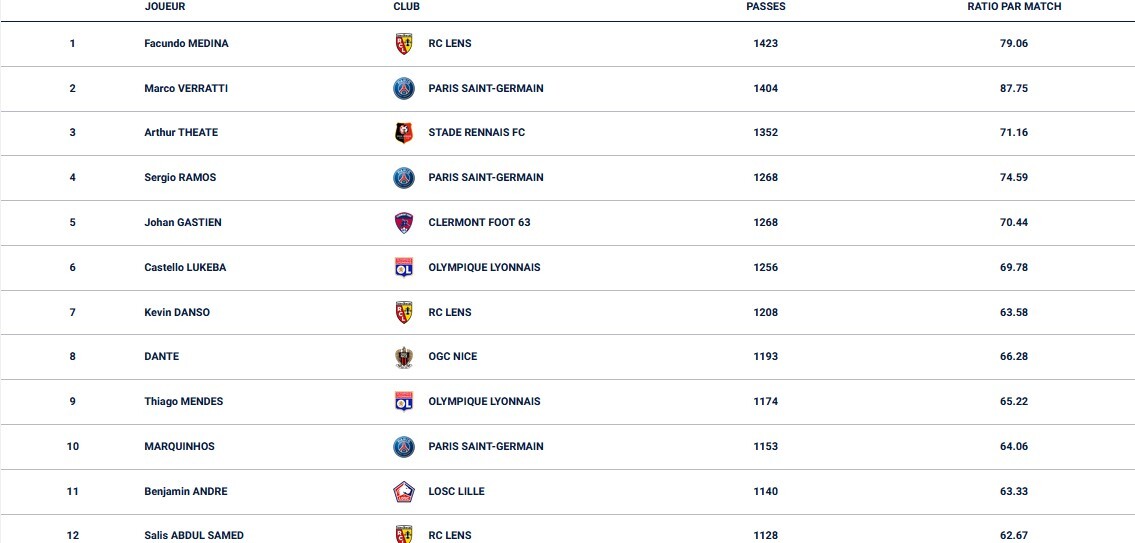
Task: Open Facundo MEDINA's player page
Action: [x=186, y=44]
